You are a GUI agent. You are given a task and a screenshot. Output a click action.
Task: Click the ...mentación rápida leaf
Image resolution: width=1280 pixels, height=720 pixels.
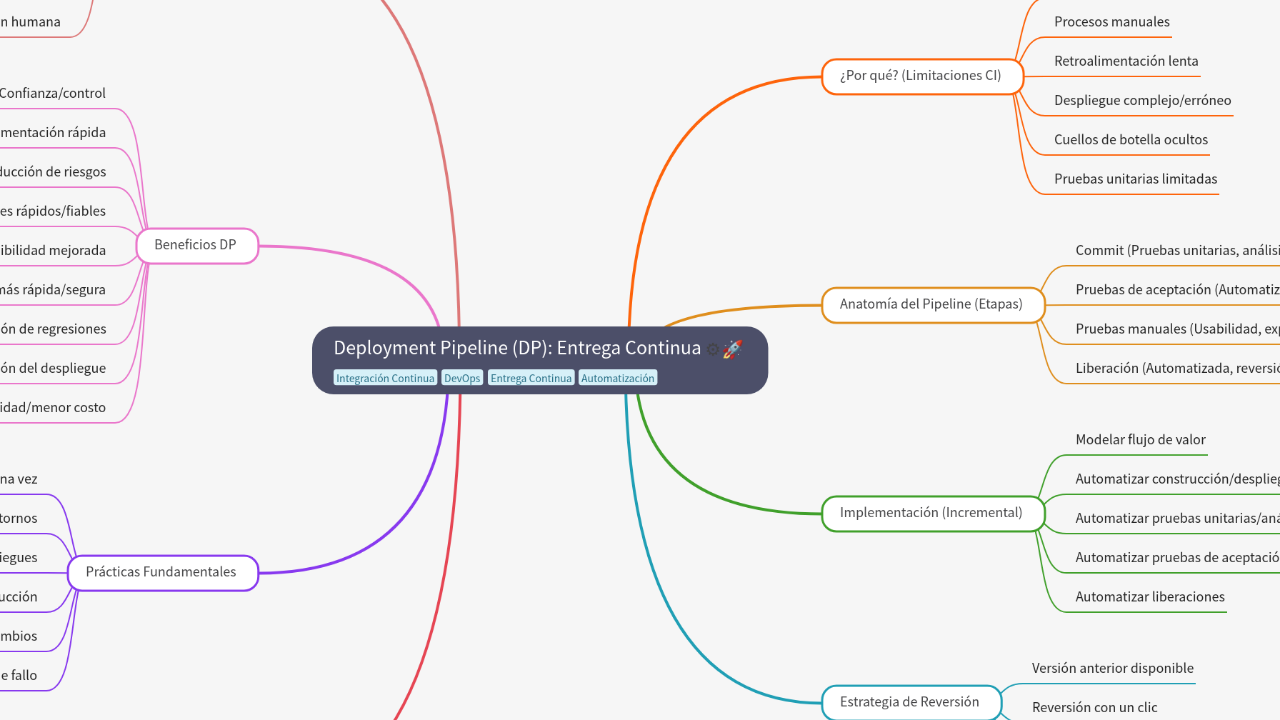(53, 132)
